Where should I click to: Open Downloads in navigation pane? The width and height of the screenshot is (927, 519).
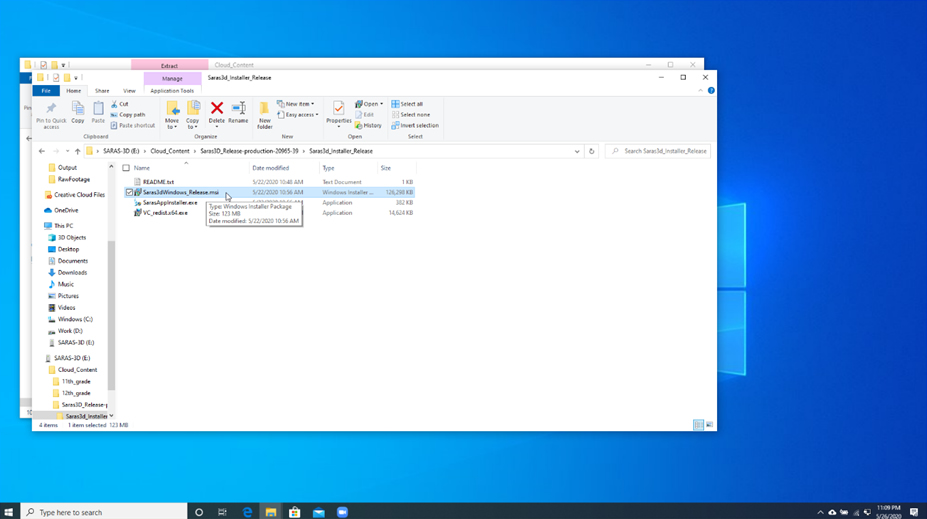(x=72, y=273)
